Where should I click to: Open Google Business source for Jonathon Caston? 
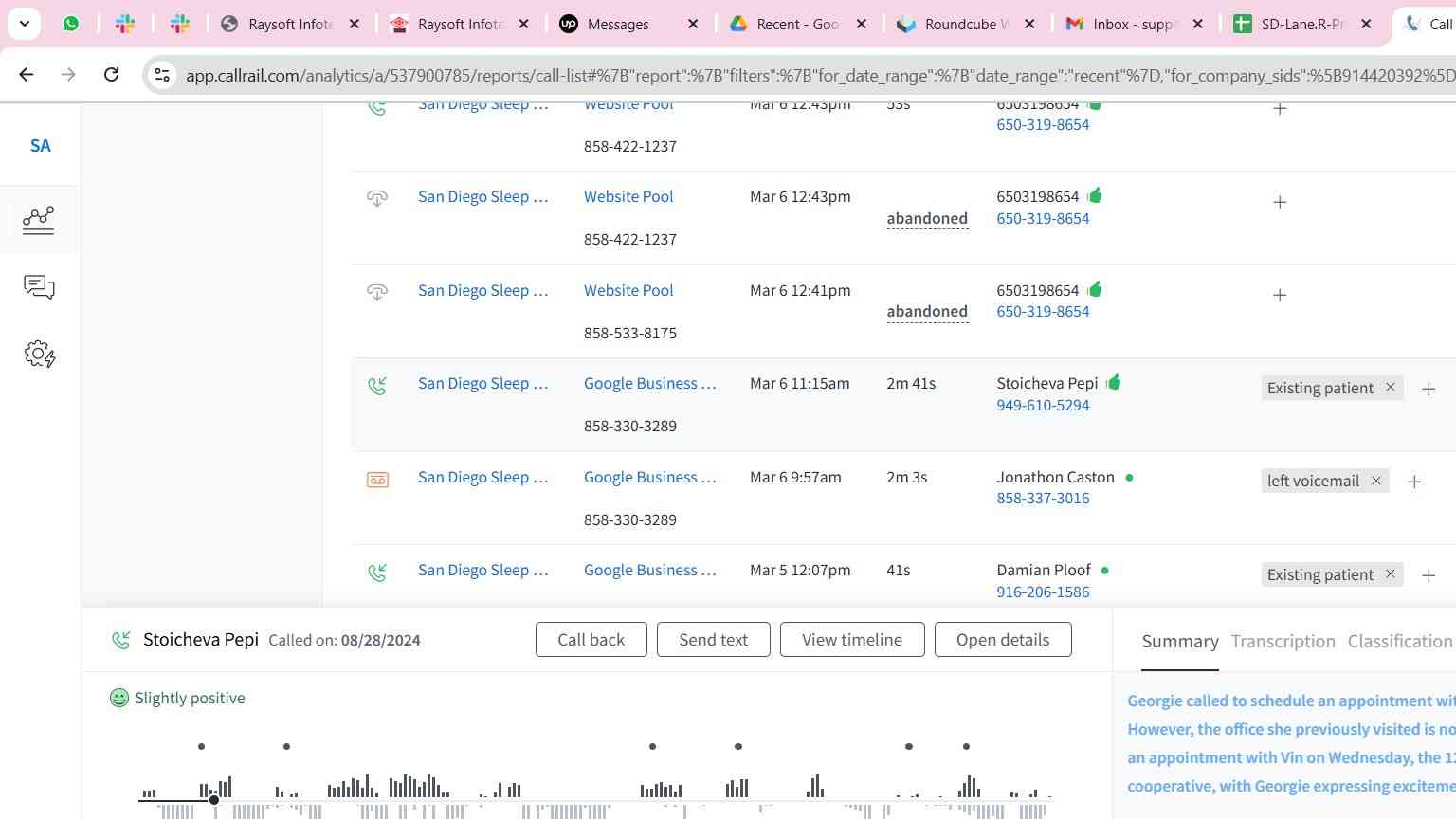pos(650,478)
